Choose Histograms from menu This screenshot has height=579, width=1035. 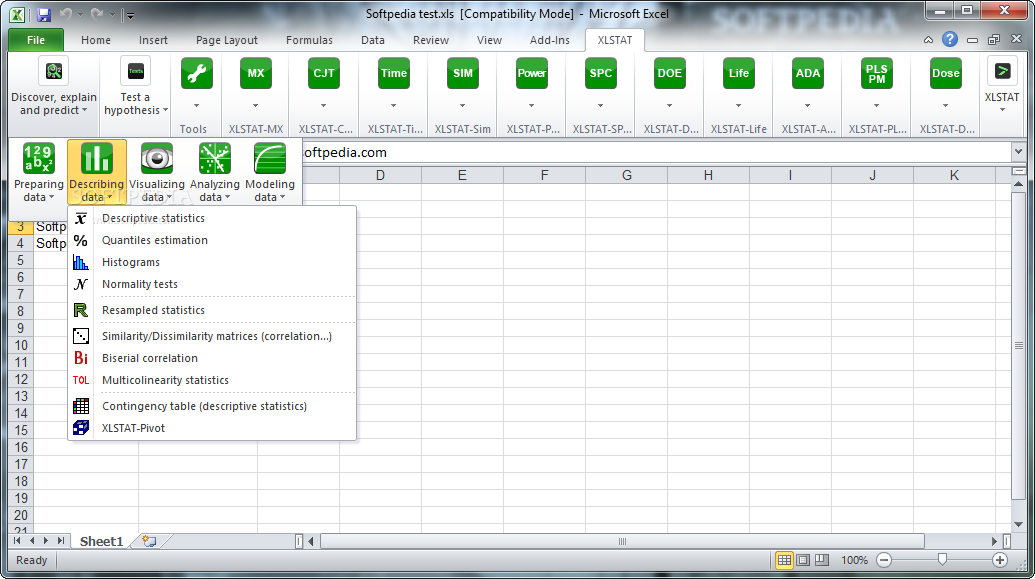coord(212,262)
